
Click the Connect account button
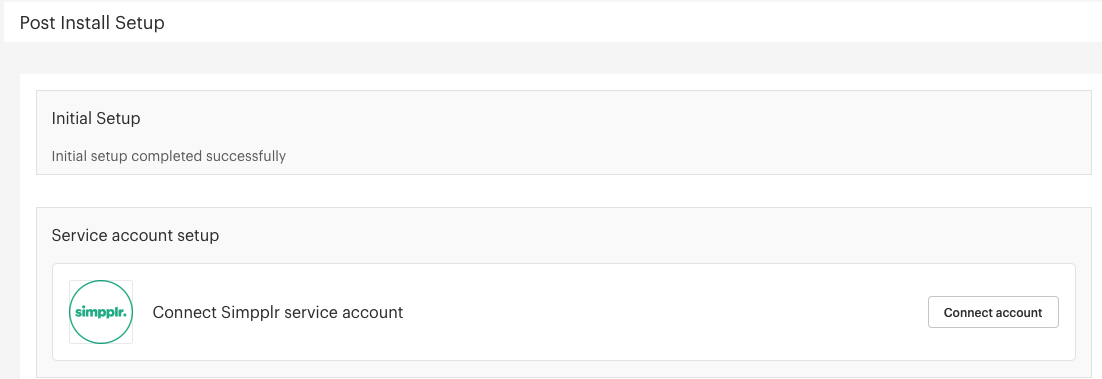tap(993, 312)
